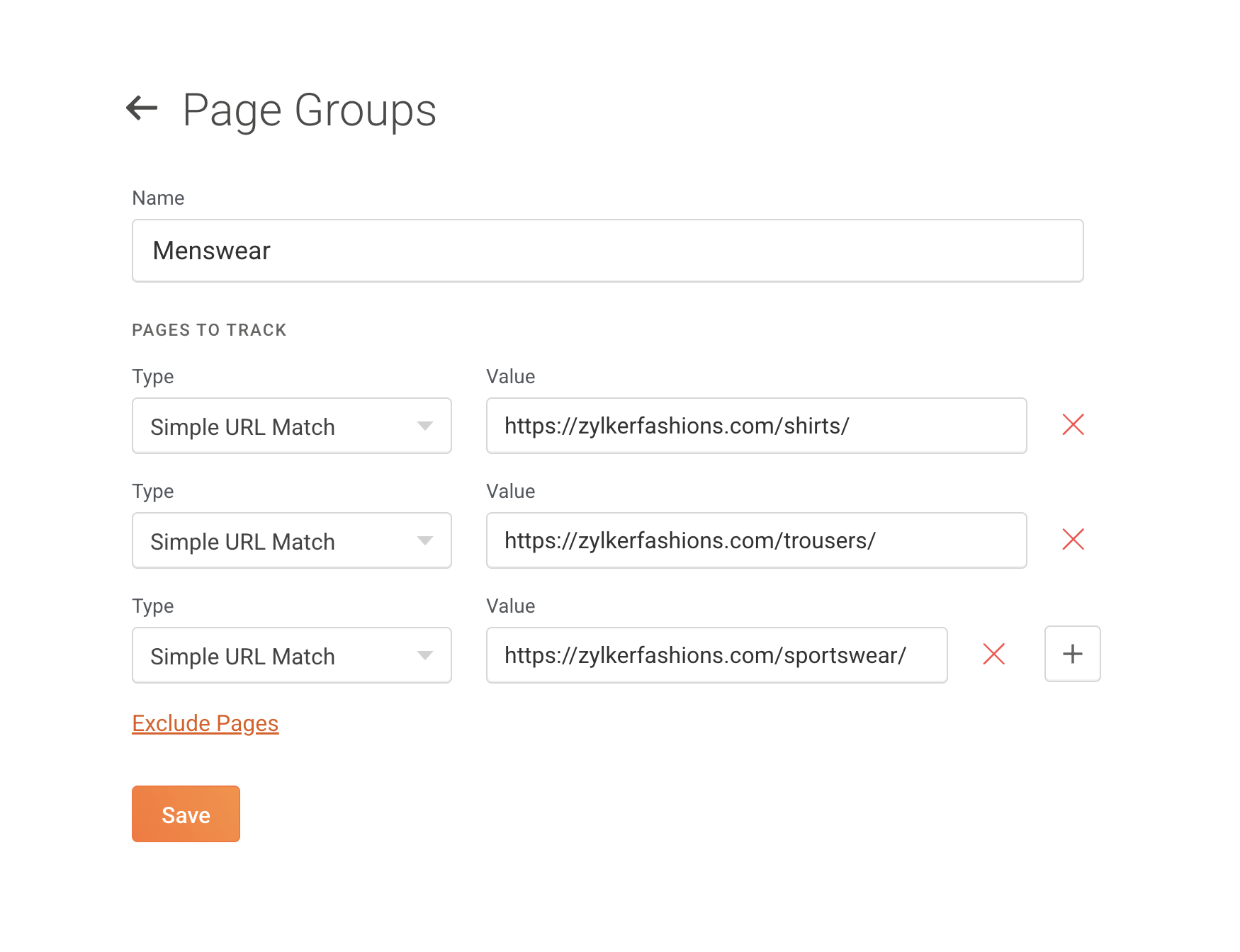Remove the sportswear URL row
The image size is (1240, 952).
(993, 654)
